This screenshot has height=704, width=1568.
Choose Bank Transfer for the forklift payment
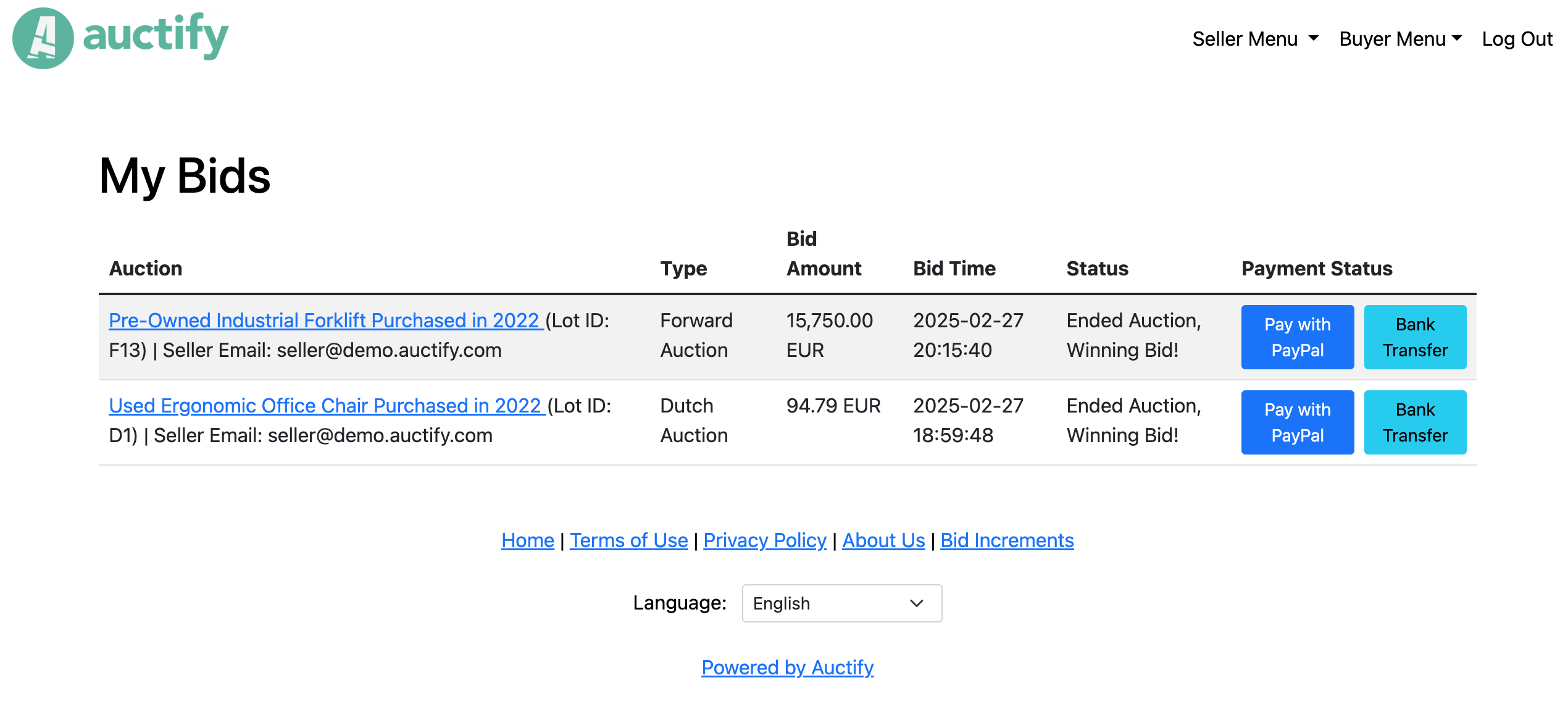click(1415, 337)
